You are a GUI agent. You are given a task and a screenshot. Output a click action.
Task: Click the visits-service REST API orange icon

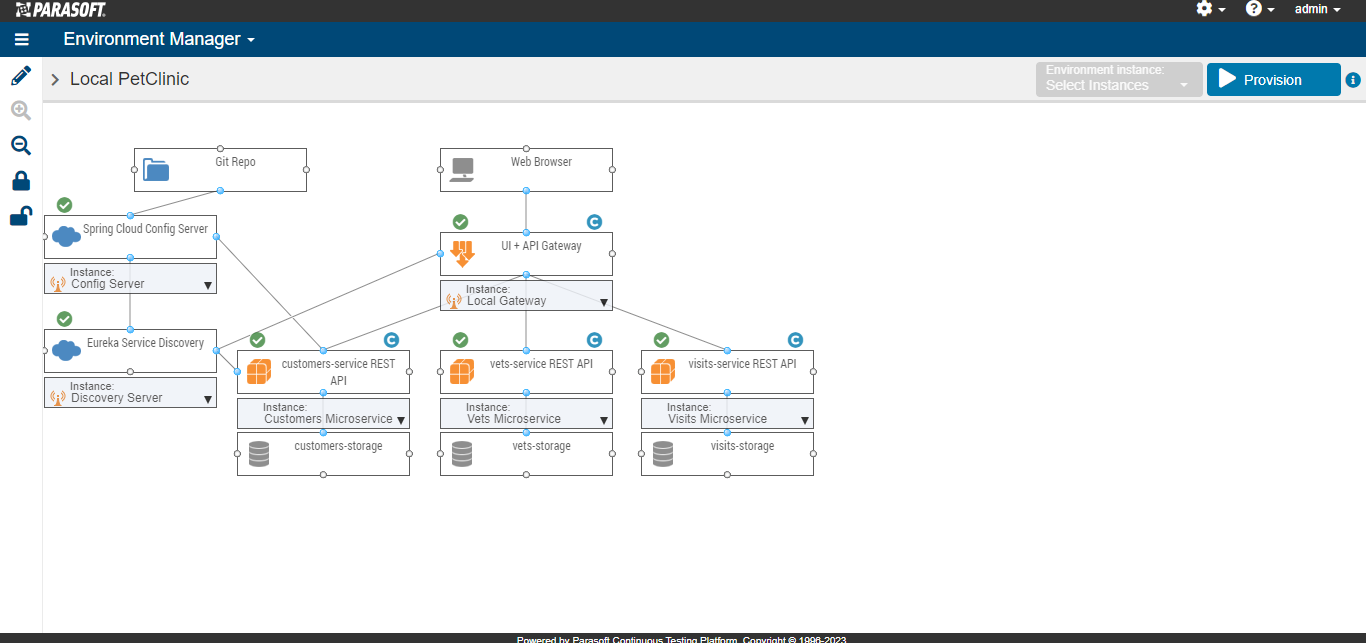click(x=663, y=372)
